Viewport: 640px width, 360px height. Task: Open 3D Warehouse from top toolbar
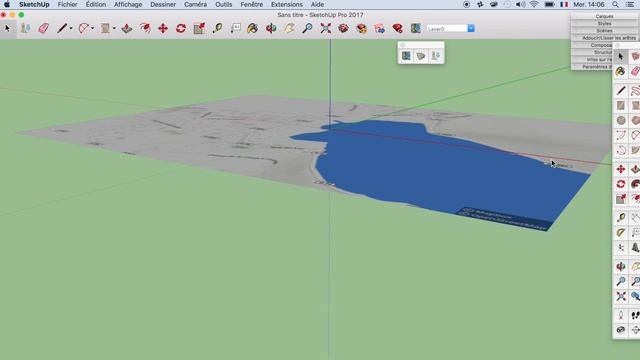[x=344, y=28]
